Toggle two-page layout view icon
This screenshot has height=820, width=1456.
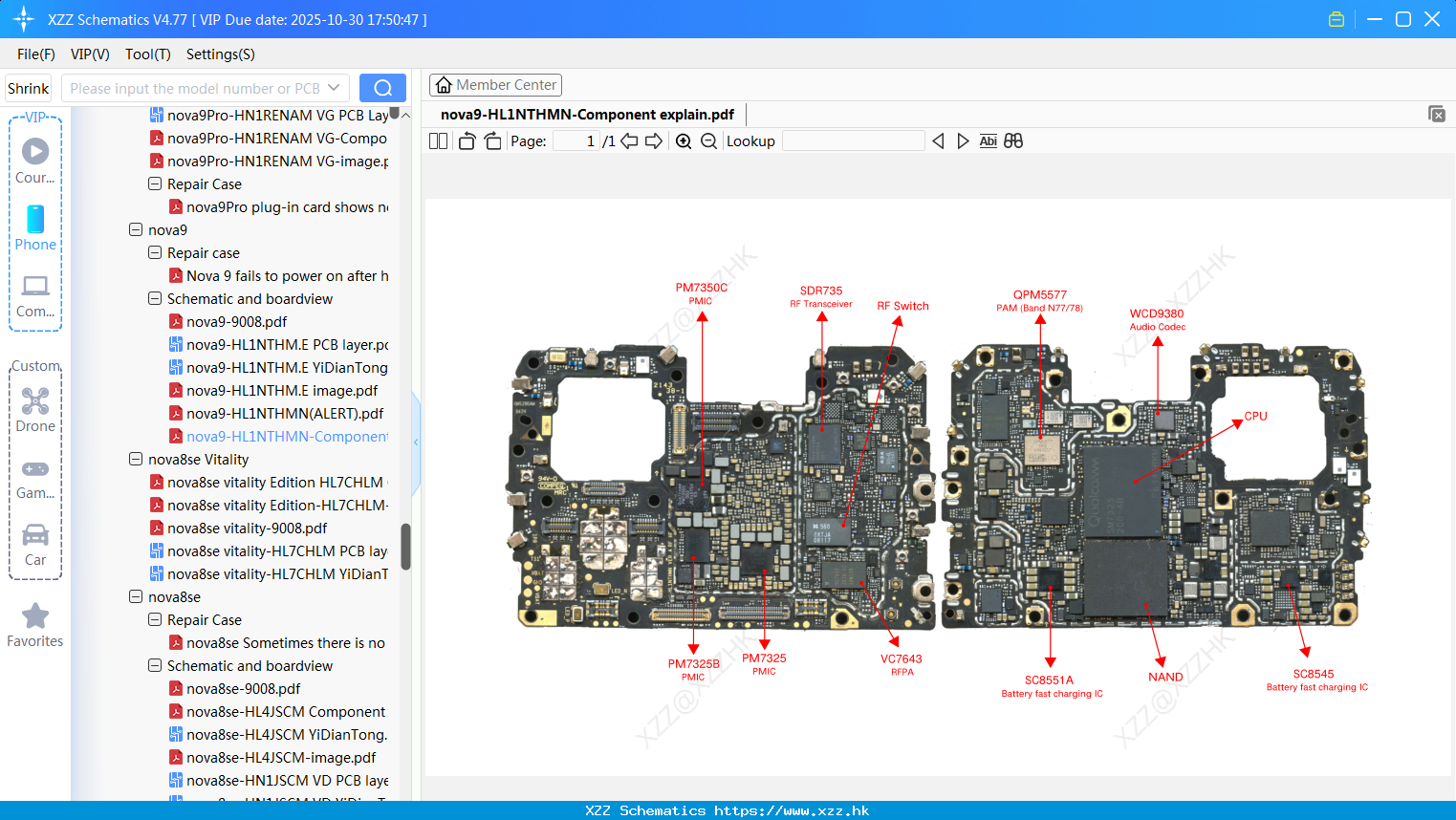(x=438, y=140)
